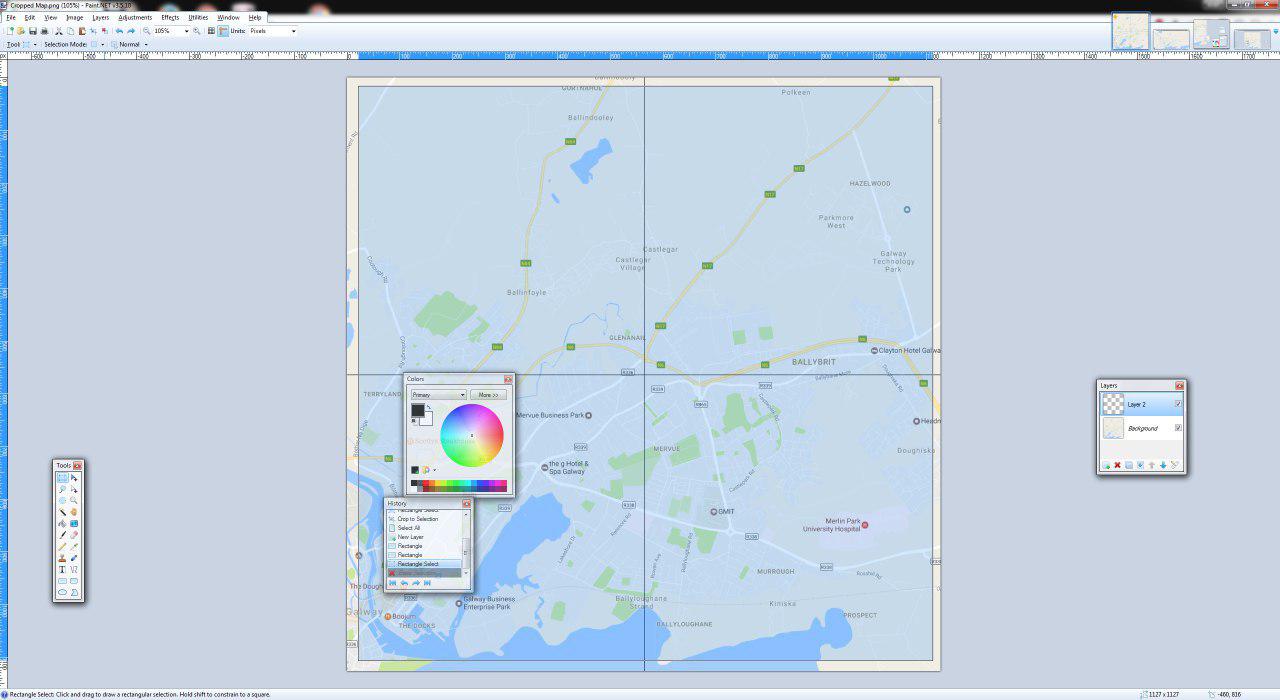Click the Zoom Out magnifier icon

[x=146, y=31]
